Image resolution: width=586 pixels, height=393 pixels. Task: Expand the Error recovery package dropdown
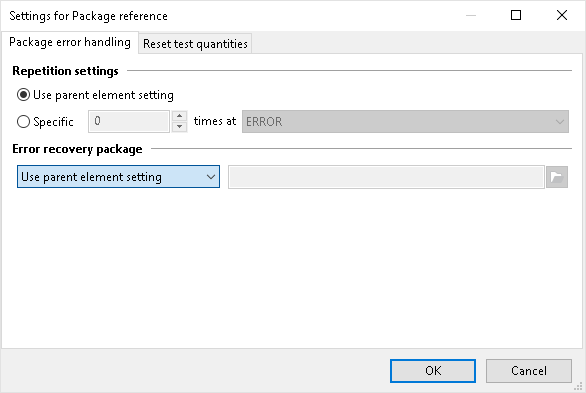[x=118, y=176]
